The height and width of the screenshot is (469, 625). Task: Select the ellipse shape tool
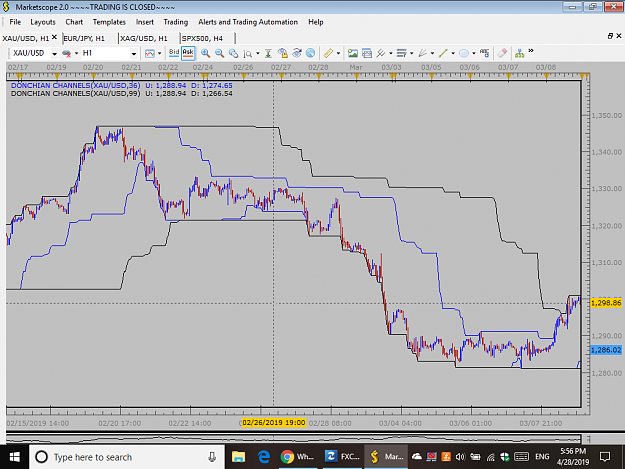tap(464, 53)
